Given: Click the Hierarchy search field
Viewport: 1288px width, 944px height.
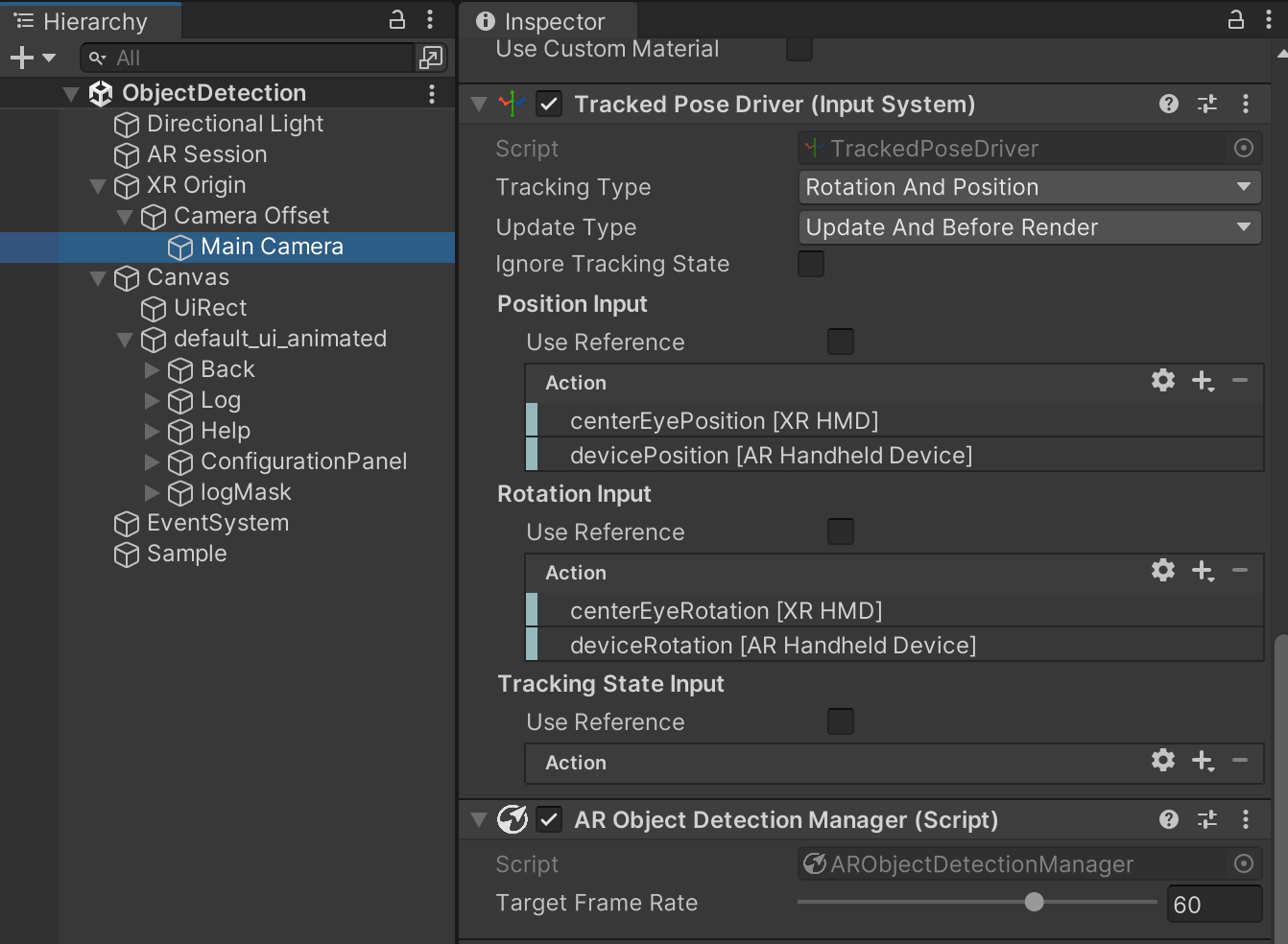Looking at the screenshot, I should (259, 59).
